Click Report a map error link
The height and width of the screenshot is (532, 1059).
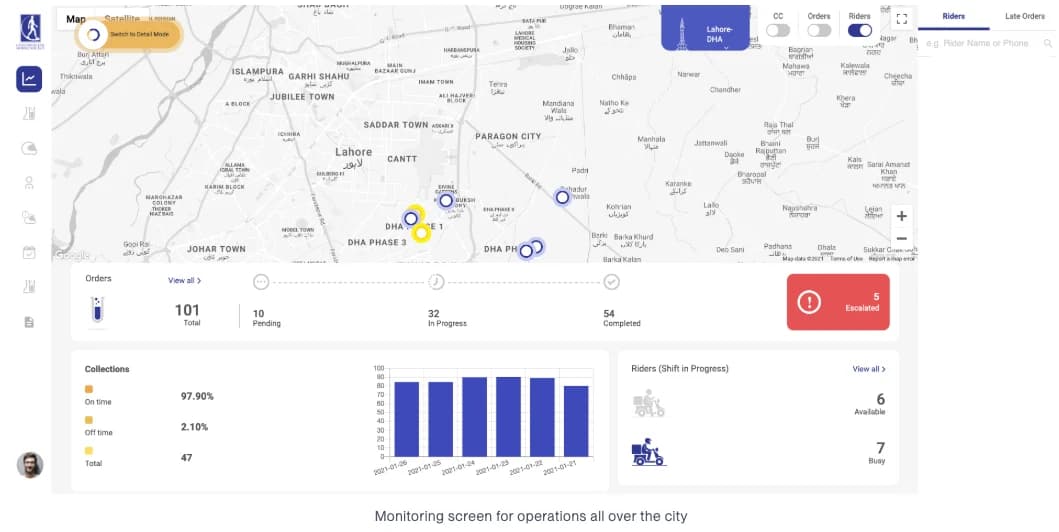892,259
